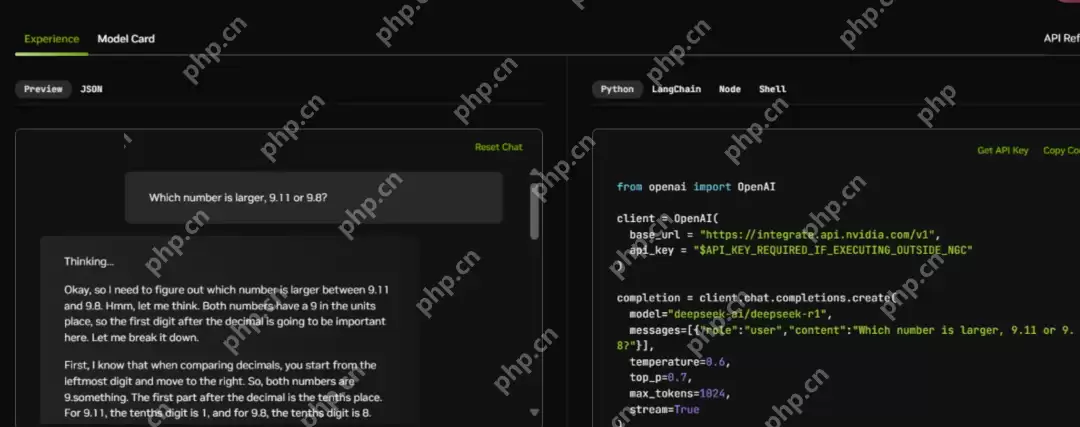Click the chat panel scrollbar thumb

pyautogui.click(x=534, y=211)
